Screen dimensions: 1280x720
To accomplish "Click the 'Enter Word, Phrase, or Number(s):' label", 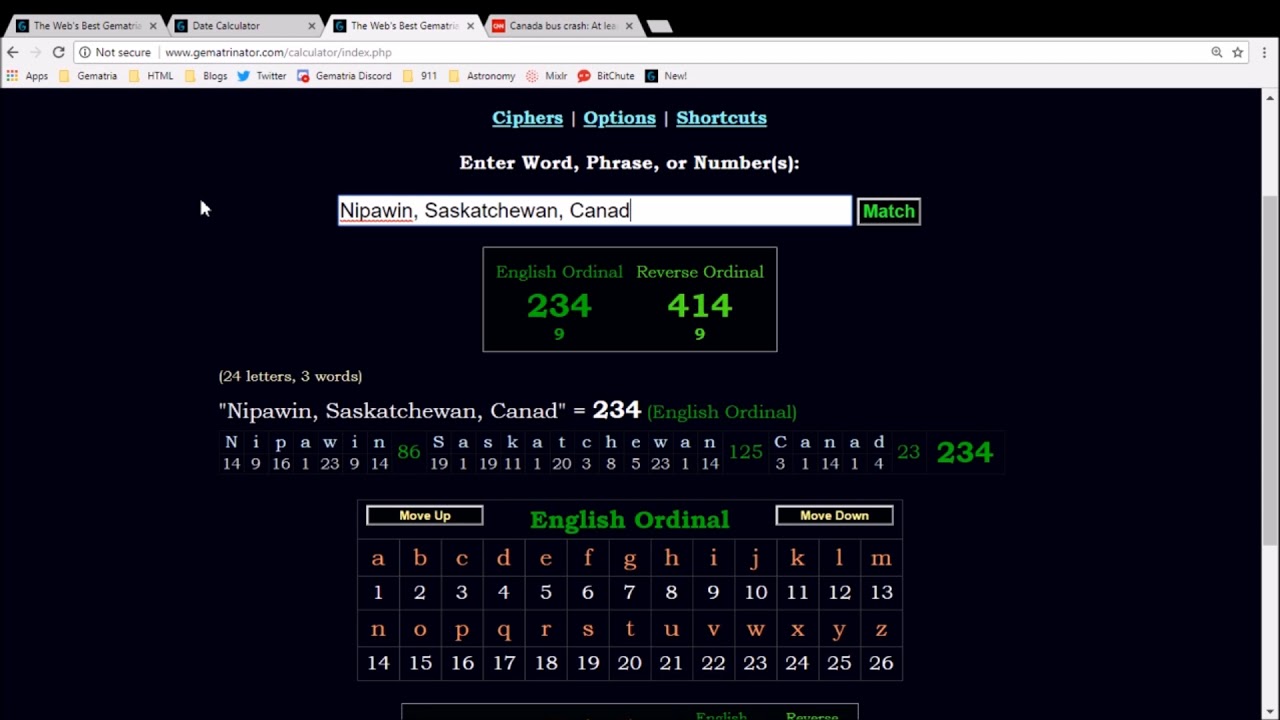I will pyautogui.click(x=629, y=163).
